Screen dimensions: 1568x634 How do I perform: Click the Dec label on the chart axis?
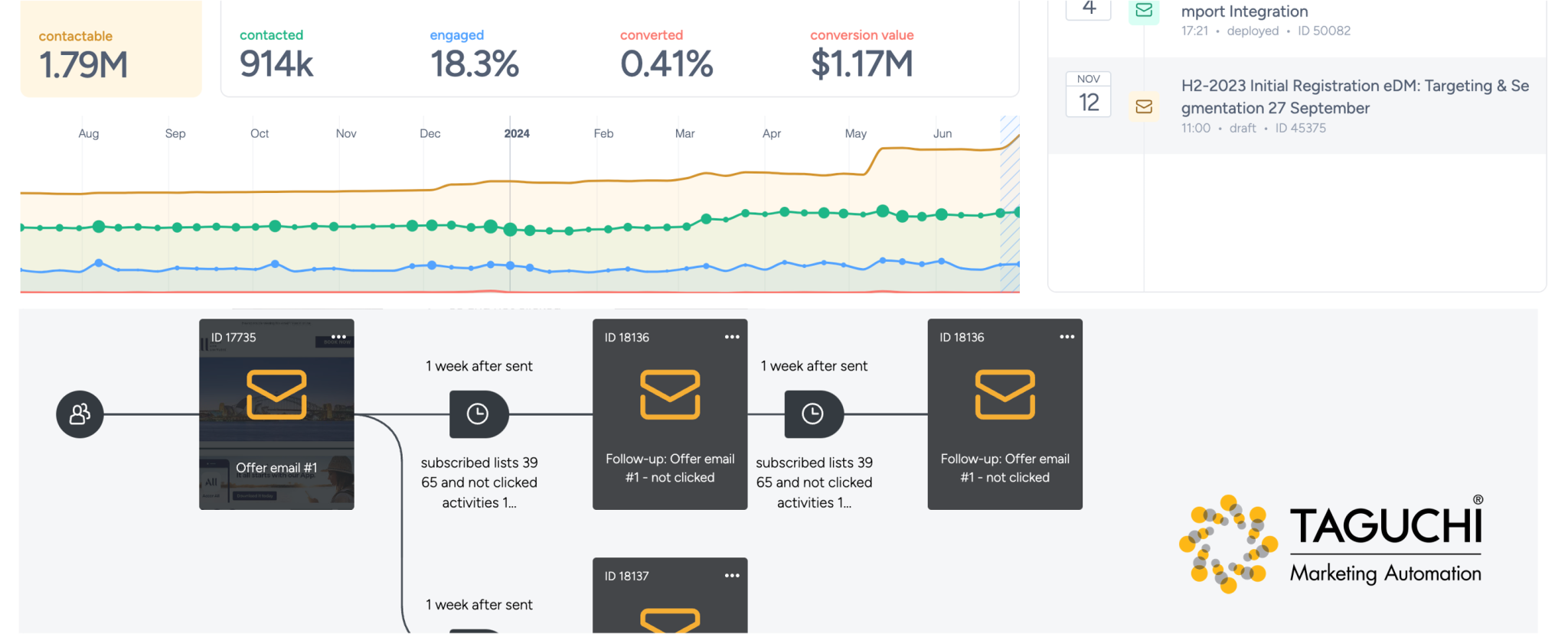point(430,133)
